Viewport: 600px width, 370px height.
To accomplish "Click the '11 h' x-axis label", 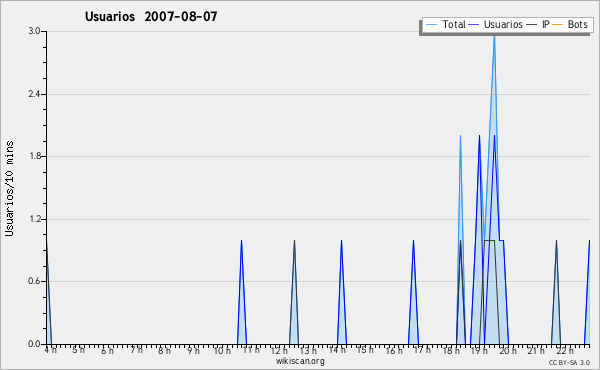I will coord(251,350).
